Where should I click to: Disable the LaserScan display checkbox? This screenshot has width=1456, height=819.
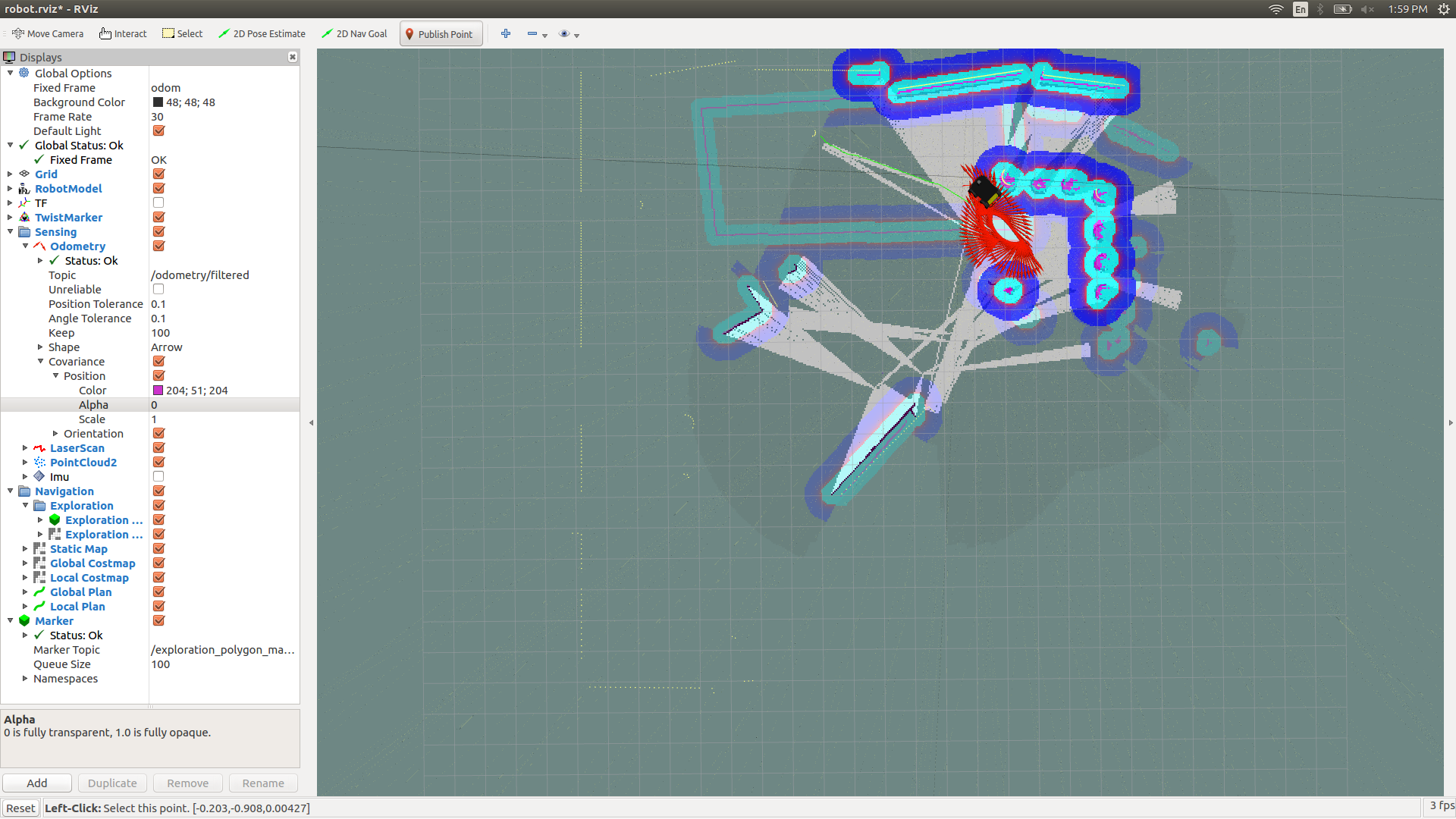(158, 448)
